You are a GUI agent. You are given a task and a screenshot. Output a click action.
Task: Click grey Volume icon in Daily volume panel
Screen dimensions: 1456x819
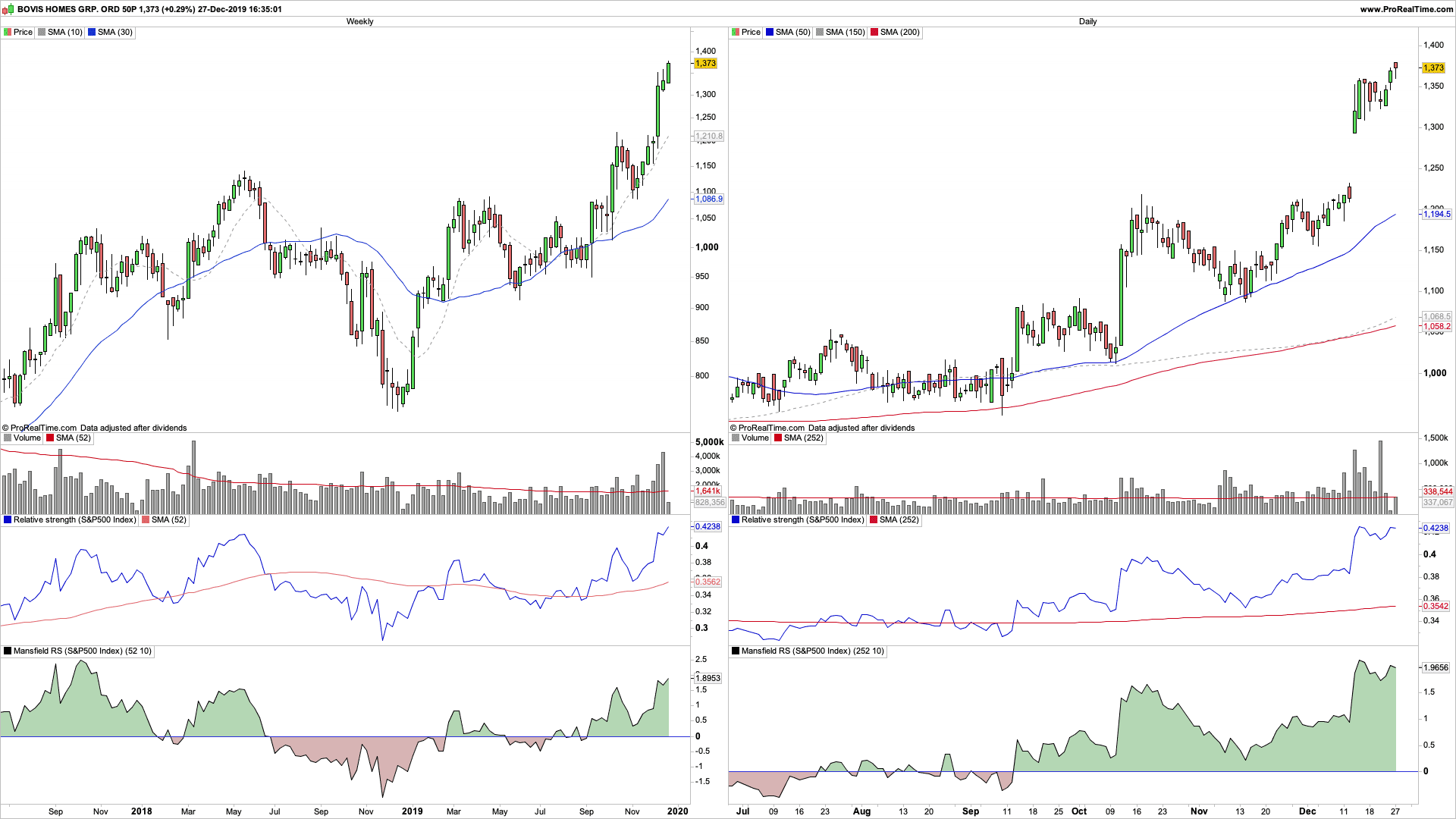point(736,438)
